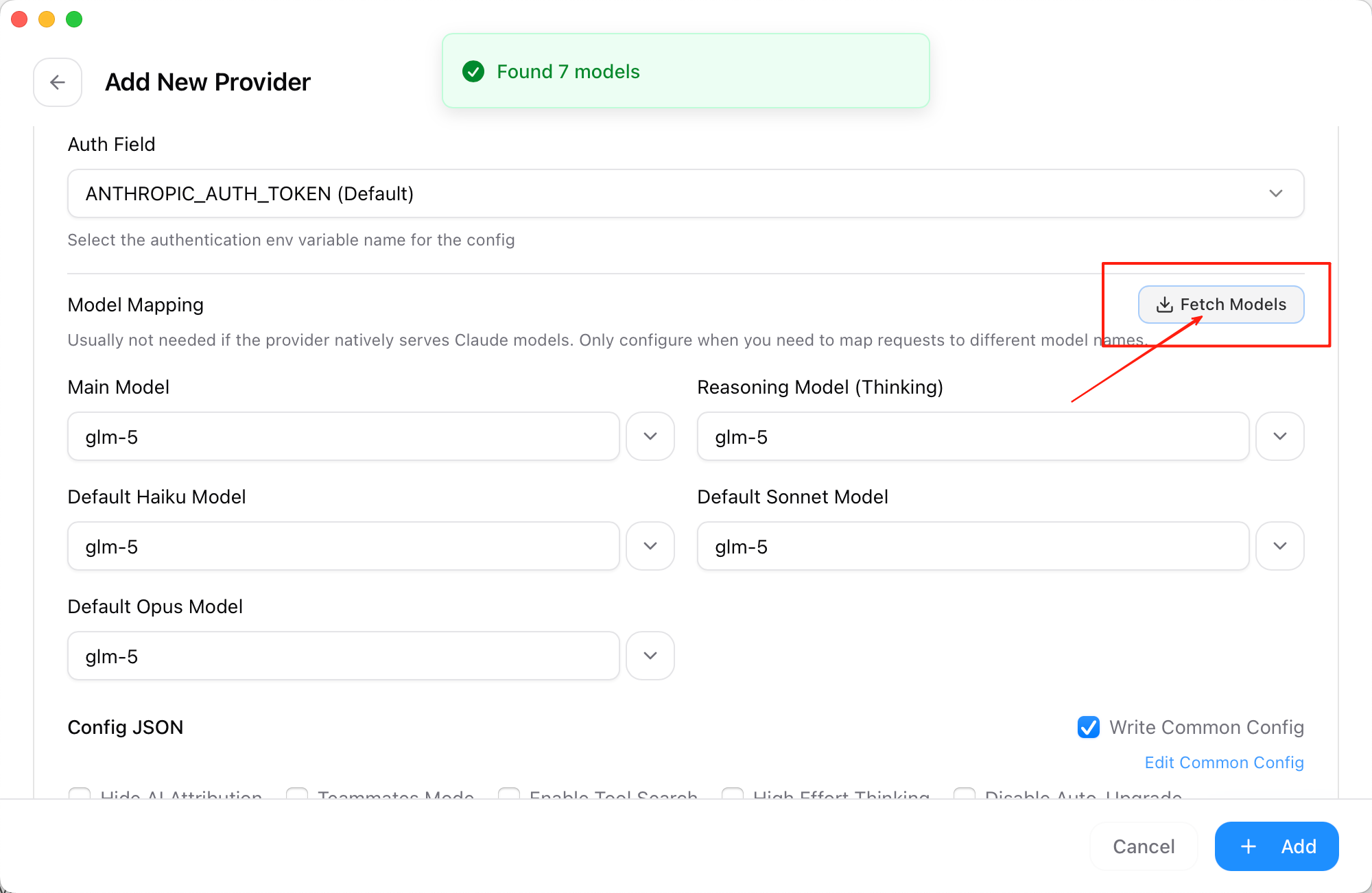Toggle the Write Common Config checkbox
Viewport: 1372px width, 893px height.
coord(1089,727)
